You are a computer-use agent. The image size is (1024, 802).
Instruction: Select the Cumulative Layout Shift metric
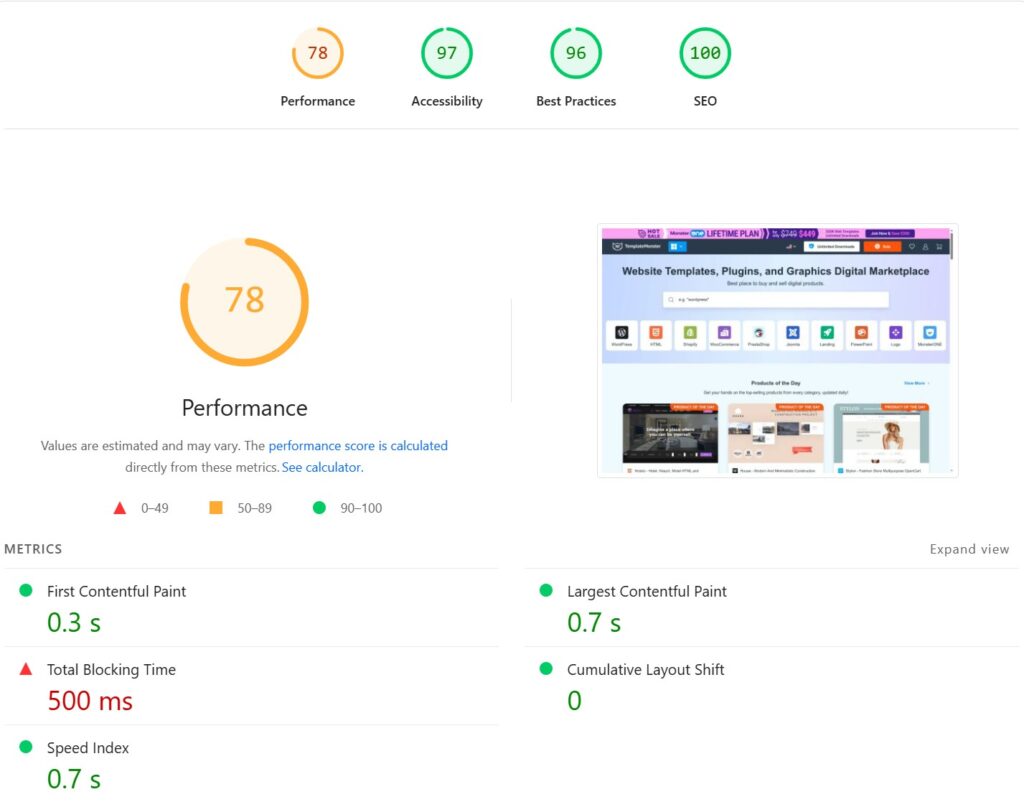(x=771, y=686)
